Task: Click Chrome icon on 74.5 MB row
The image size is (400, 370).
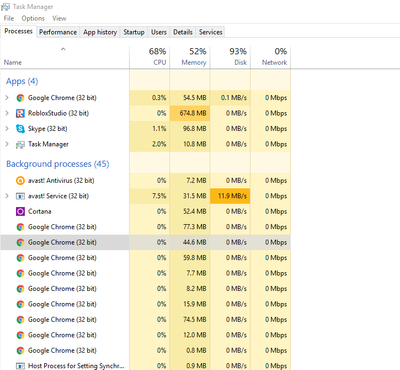Action: click(20, 320)
